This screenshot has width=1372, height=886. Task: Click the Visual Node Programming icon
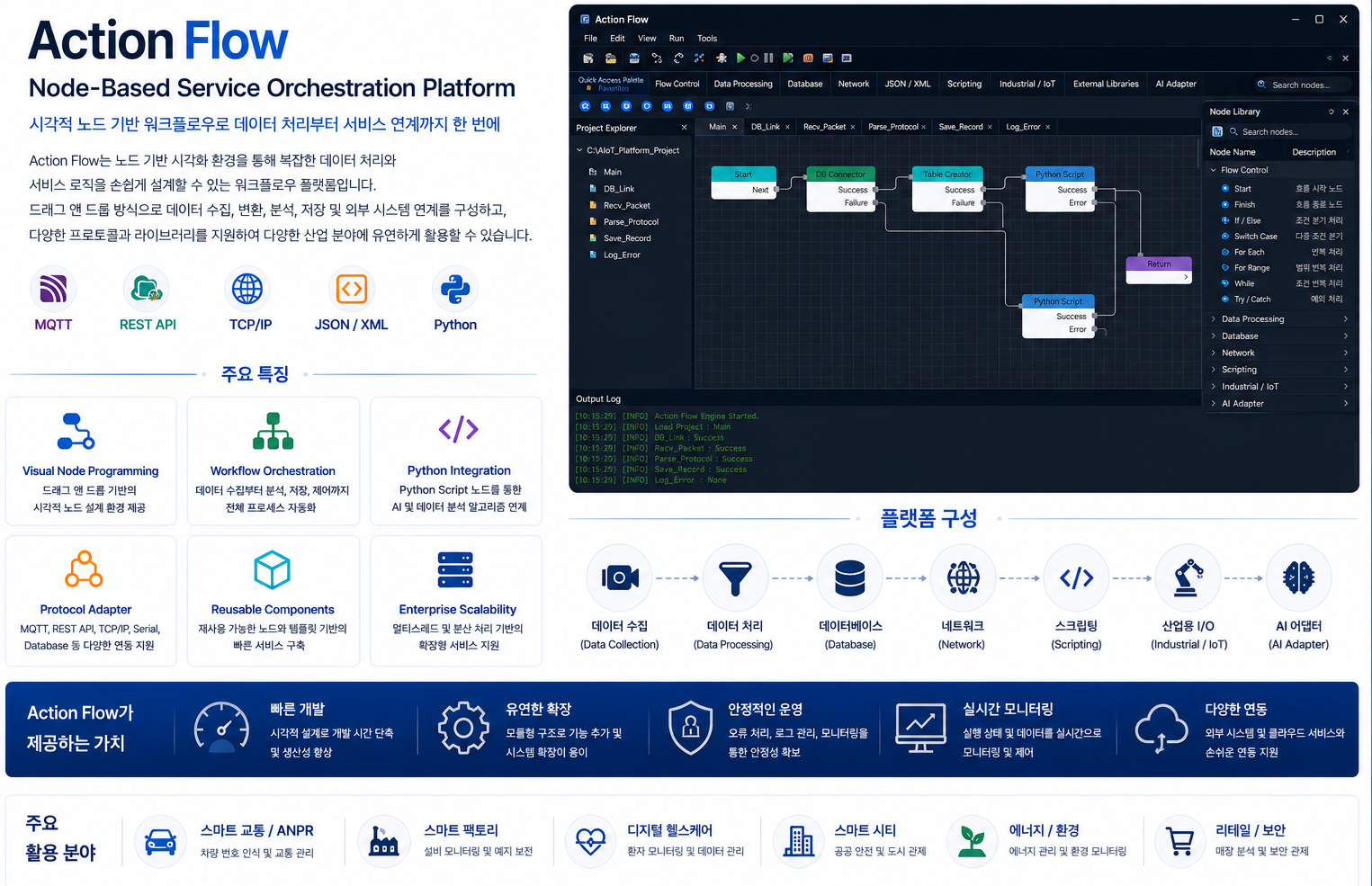76,431
